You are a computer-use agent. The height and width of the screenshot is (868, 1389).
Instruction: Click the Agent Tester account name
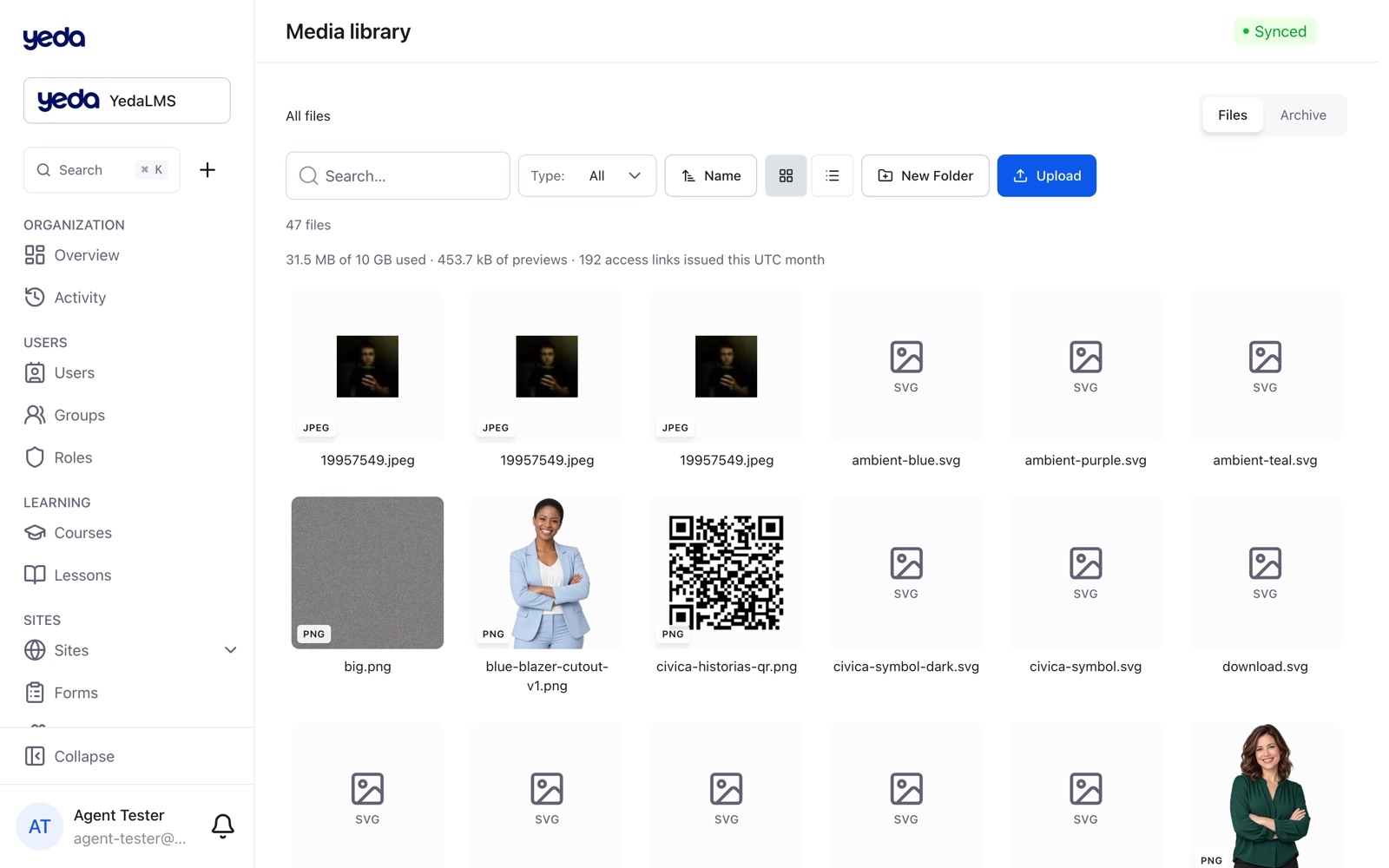point(119,815)
